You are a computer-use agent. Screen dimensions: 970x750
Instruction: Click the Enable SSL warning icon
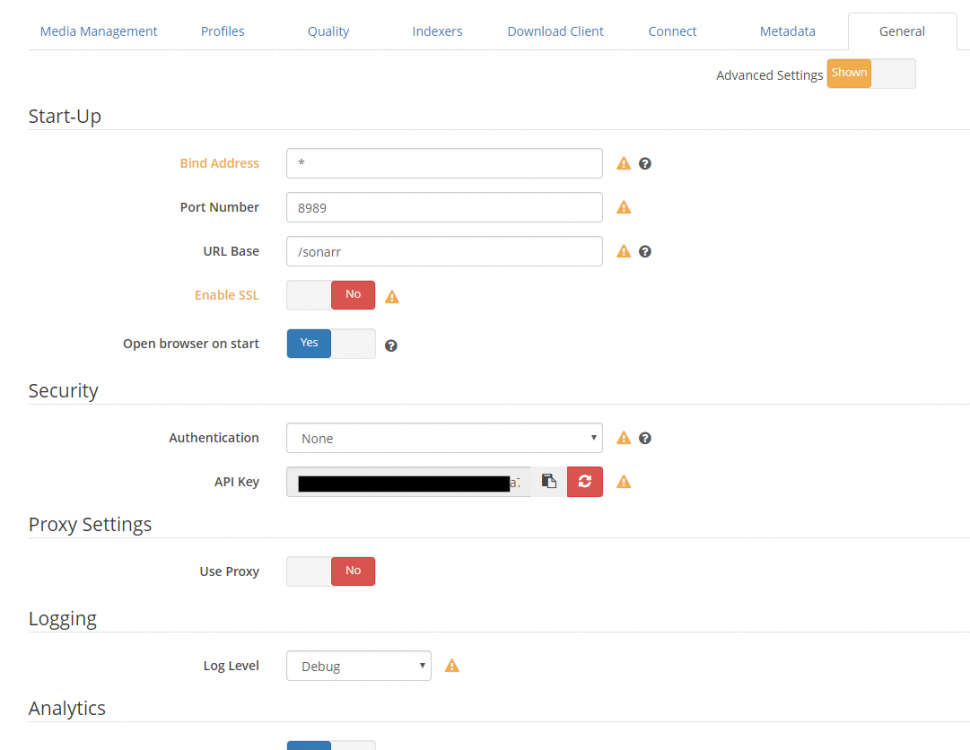click(392, 297)
